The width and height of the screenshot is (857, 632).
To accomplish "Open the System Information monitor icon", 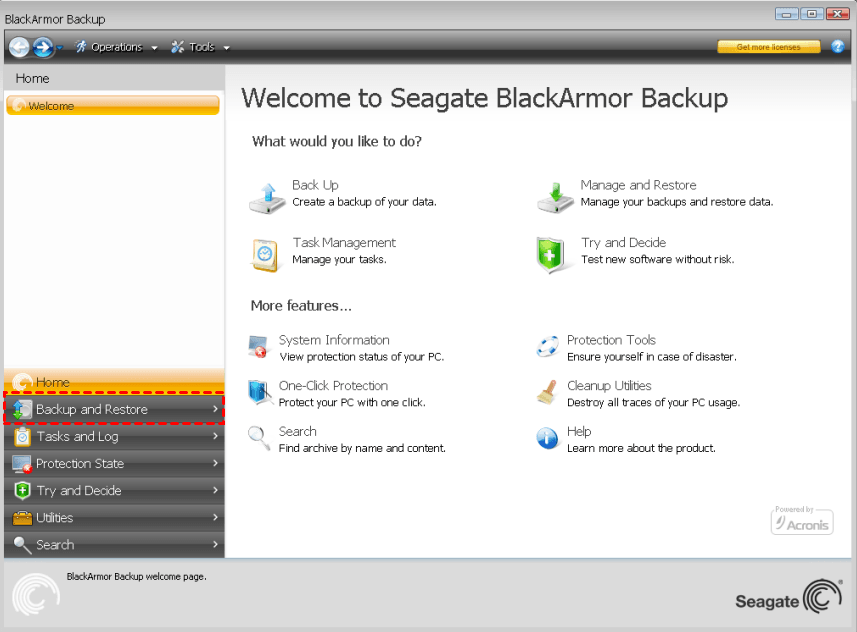I will click(259, 347).
